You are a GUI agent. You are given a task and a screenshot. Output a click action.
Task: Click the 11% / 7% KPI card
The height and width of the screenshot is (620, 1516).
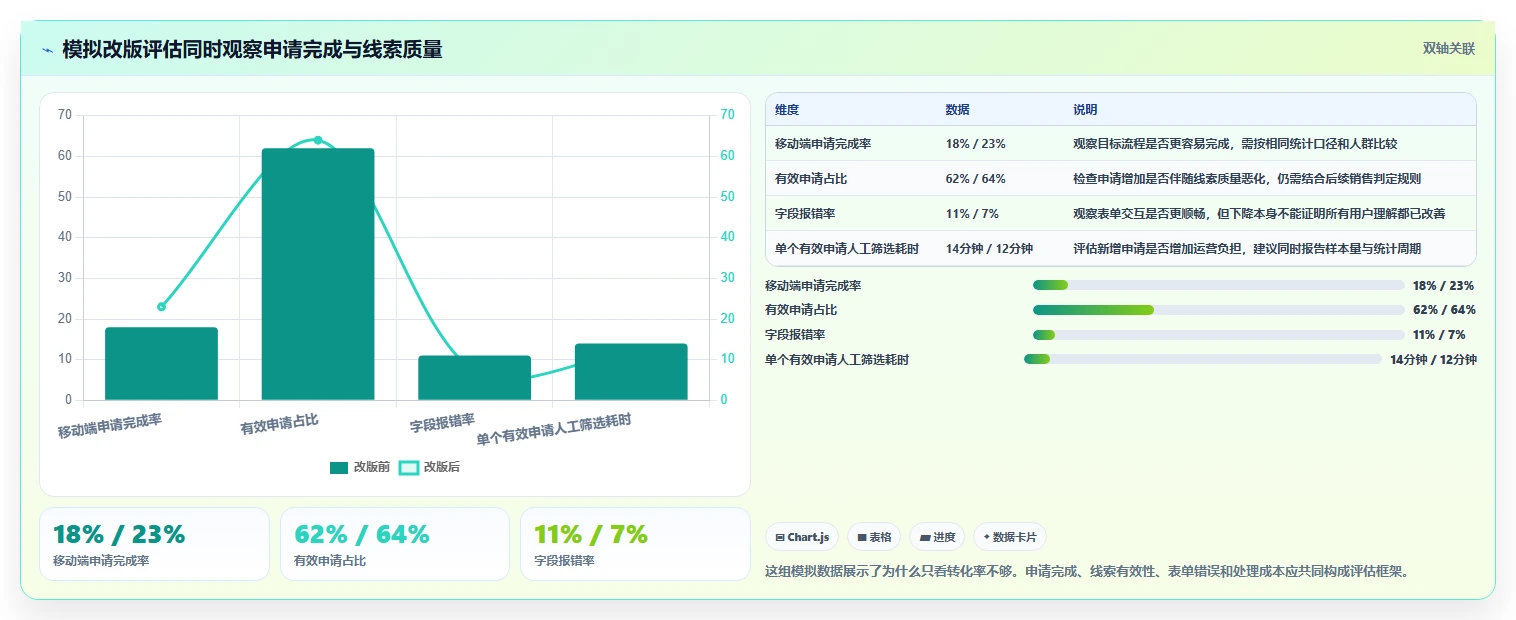point(635,544)
